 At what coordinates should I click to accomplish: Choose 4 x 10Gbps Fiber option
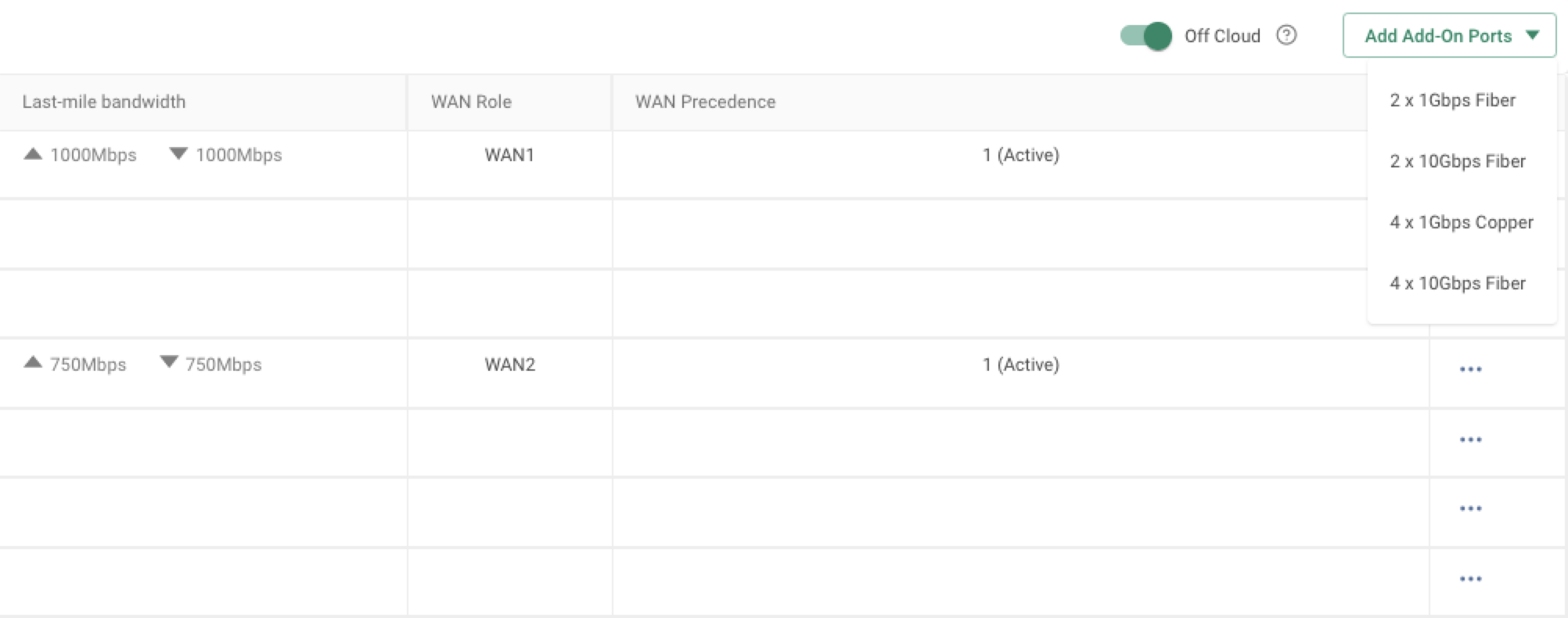pyautogui.click(x=1458, y=283)
